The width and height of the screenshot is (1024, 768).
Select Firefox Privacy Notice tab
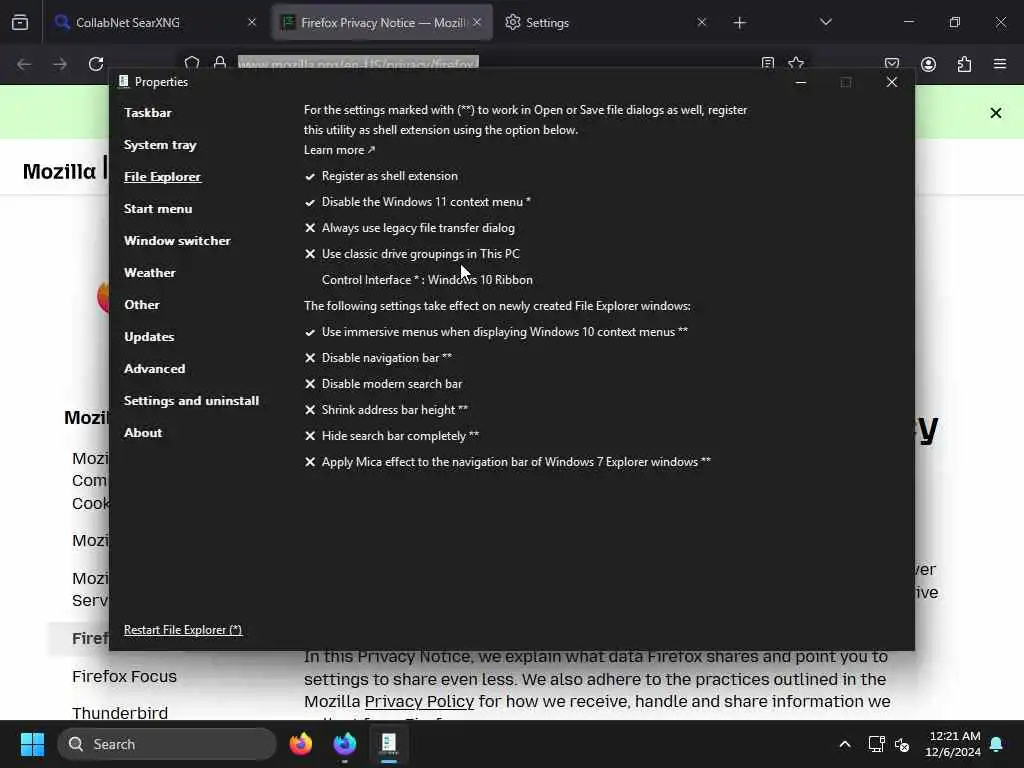382,22
